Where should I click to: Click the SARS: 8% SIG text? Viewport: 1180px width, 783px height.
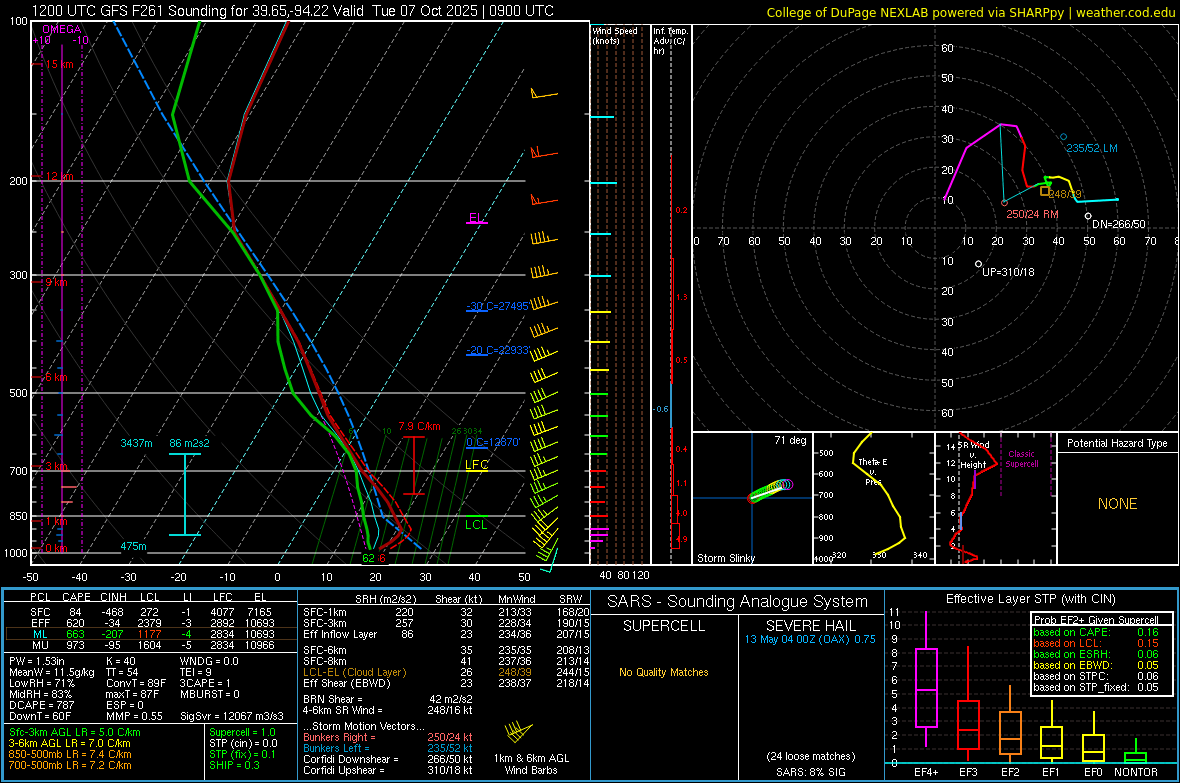click(810, 772)
